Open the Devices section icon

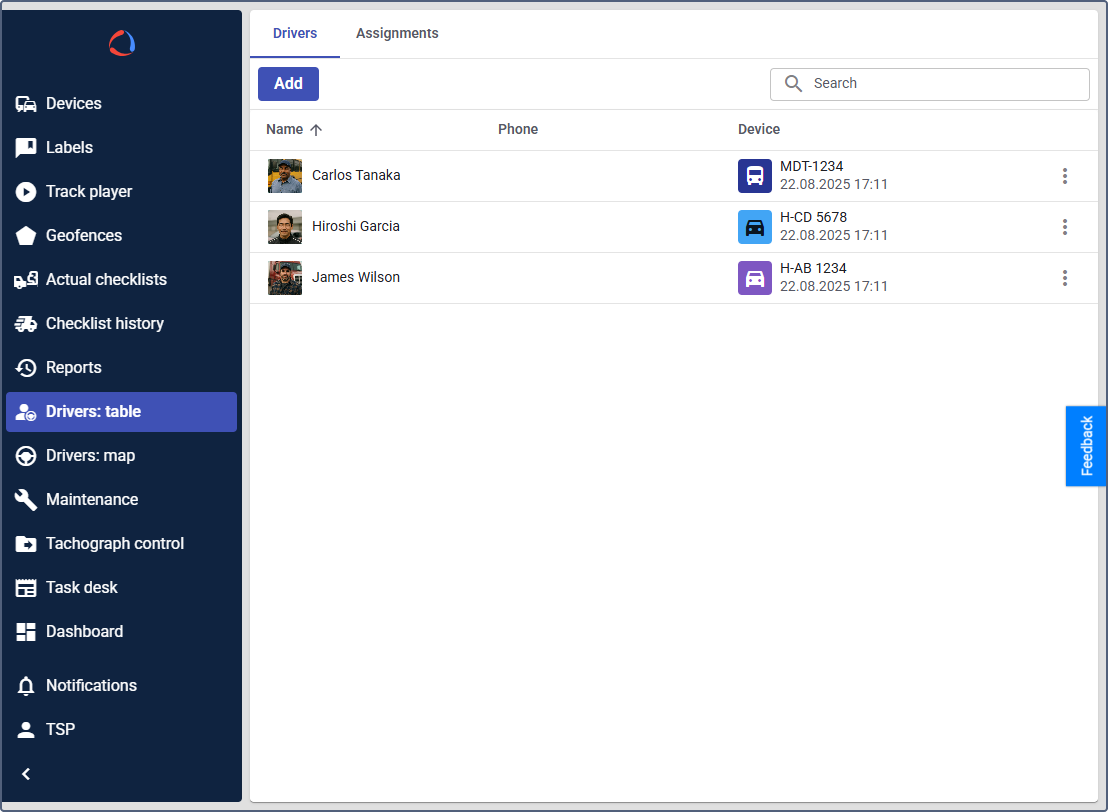click(x=26, y=104)
